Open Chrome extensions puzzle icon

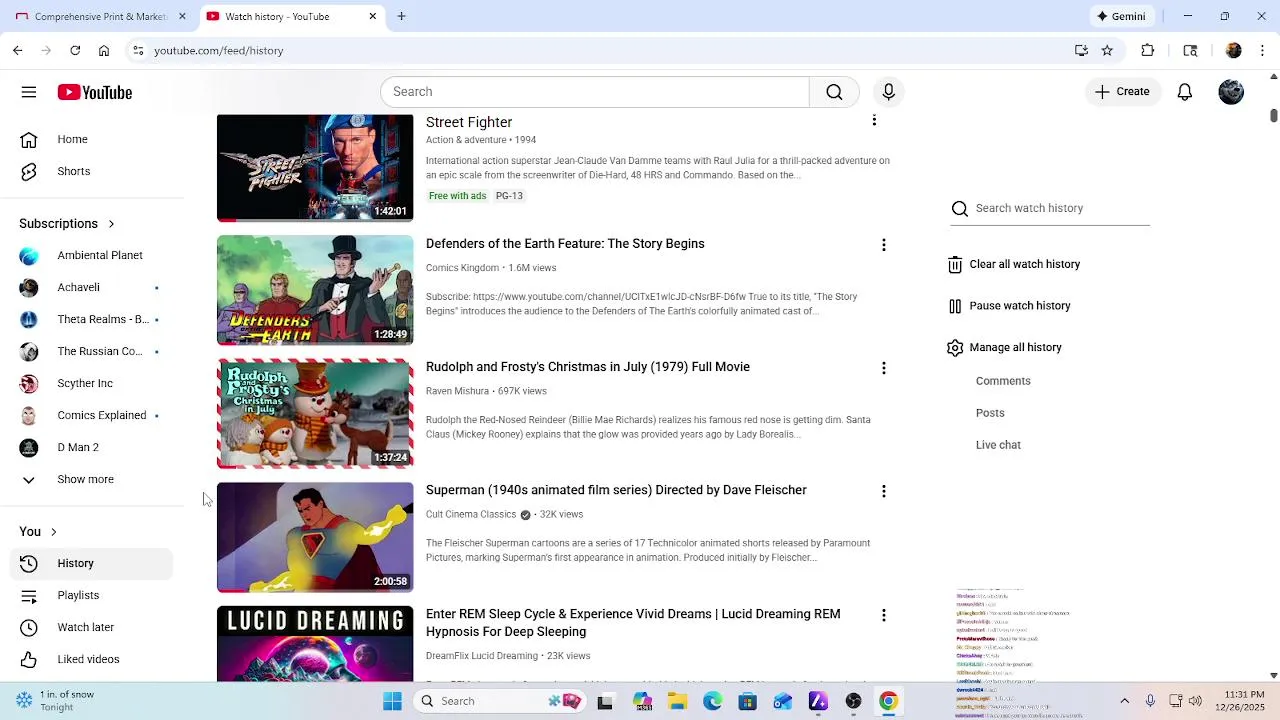[x=1148, y=51]
